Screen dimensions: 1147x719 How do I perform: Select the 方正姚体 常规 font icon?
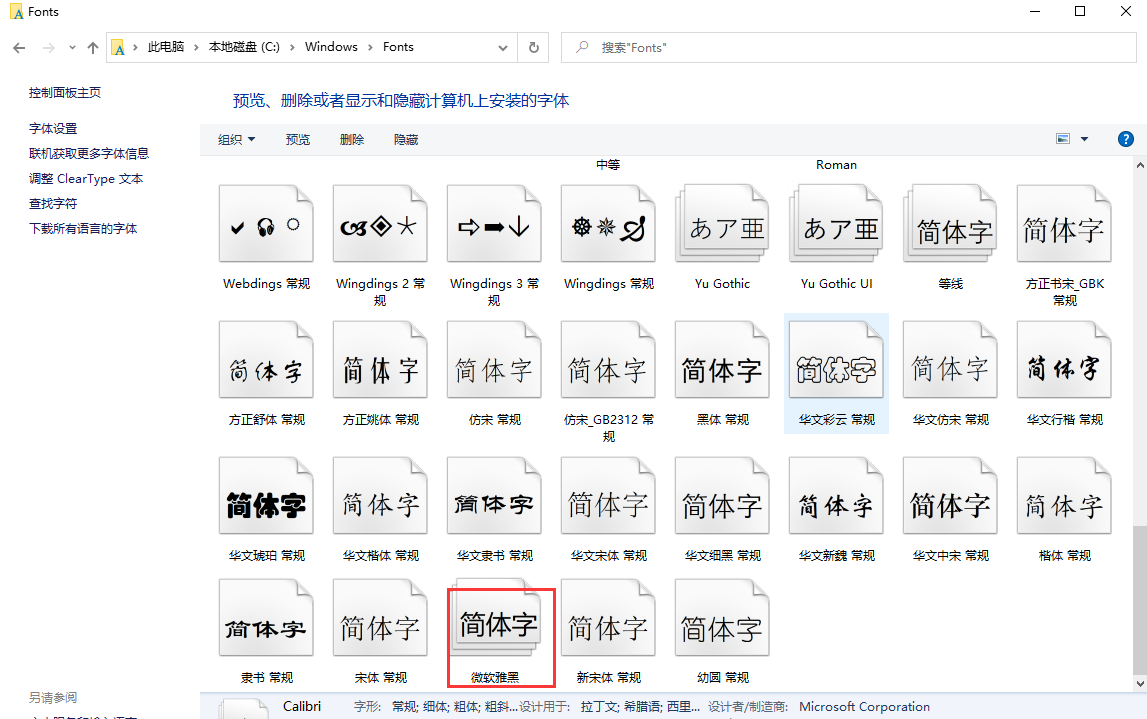[380, 360]
